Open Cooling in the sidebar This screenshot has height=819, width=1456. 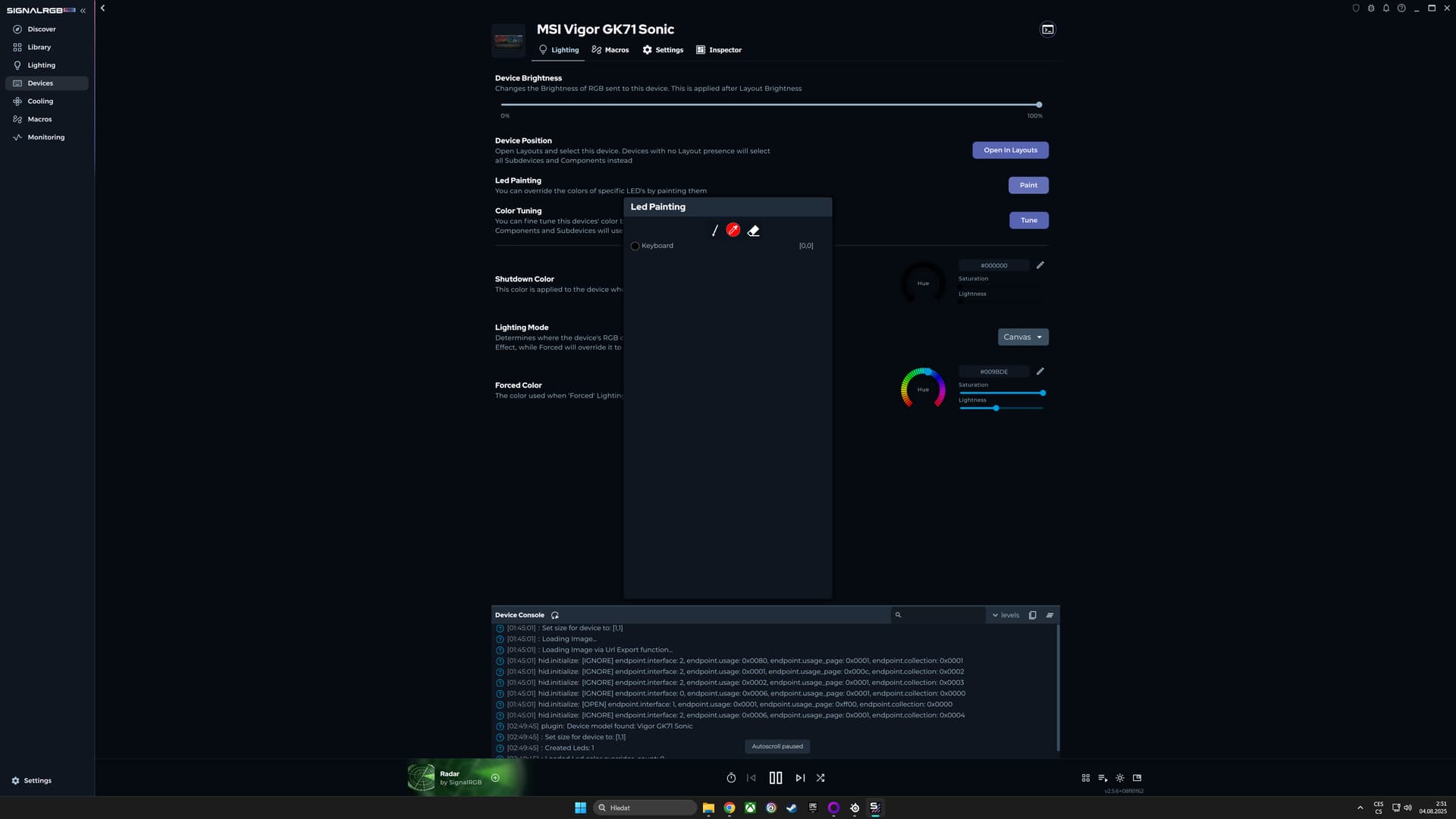(x=40, y=101)
